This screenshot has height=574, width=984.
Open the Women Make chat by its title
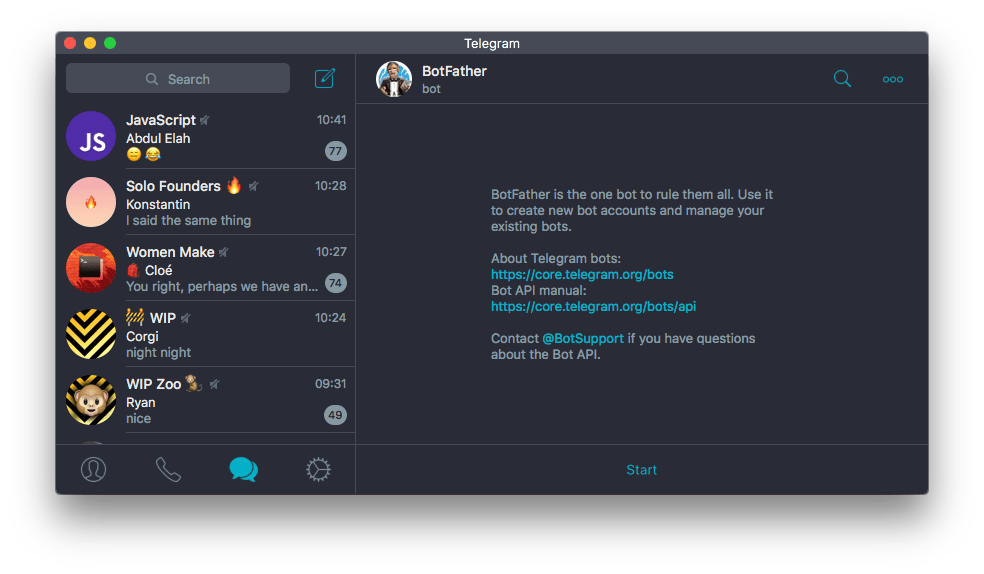170,252
